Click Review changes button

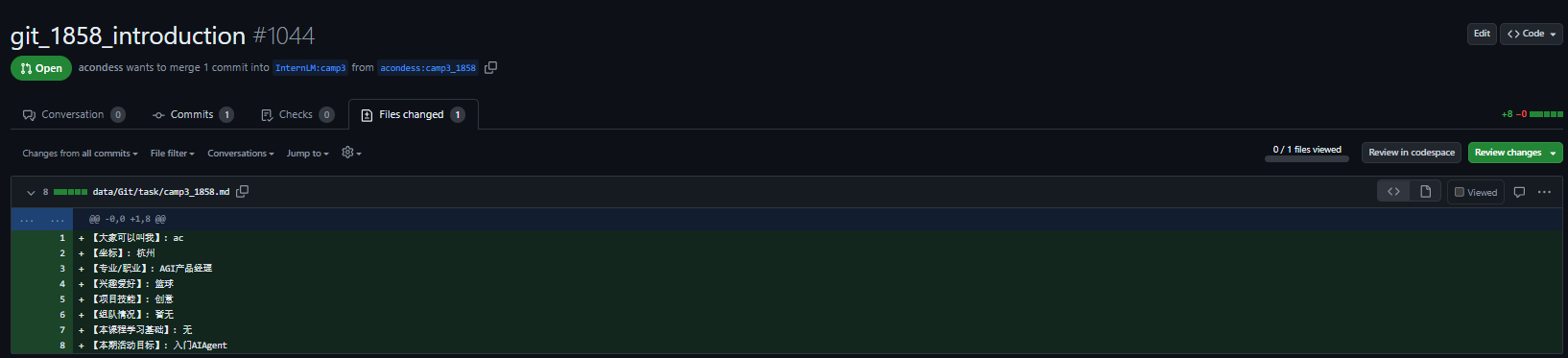coord(1515,153)
